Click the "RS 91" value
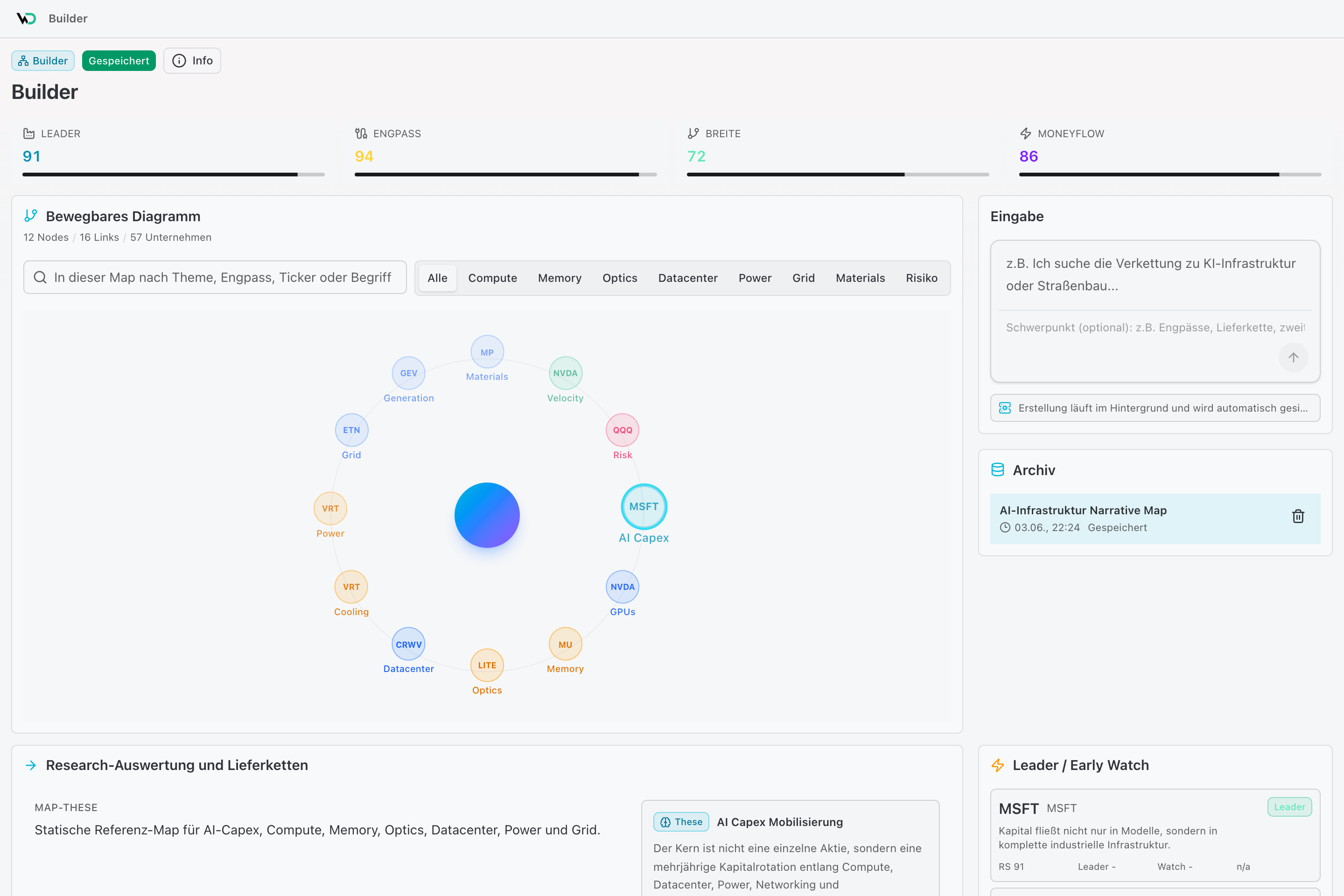This screenshot has width=1344, height=896. tap(1011, 867)
